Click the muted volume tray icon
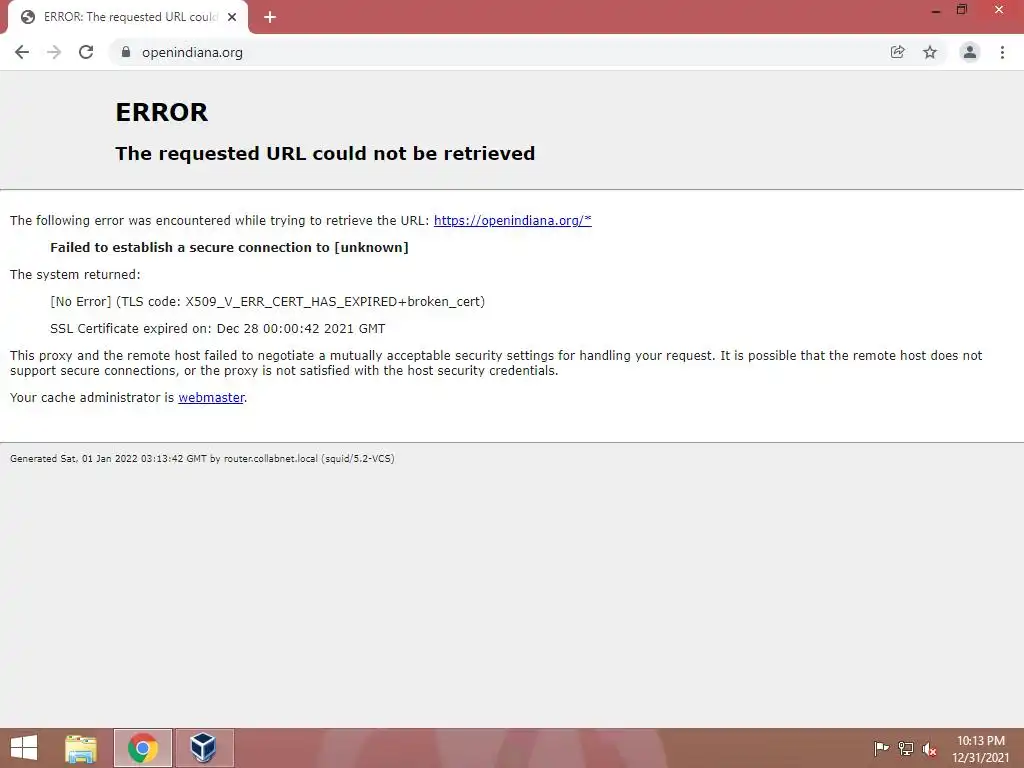Screen dimensions: 1024x768 (x=929, y=749)
